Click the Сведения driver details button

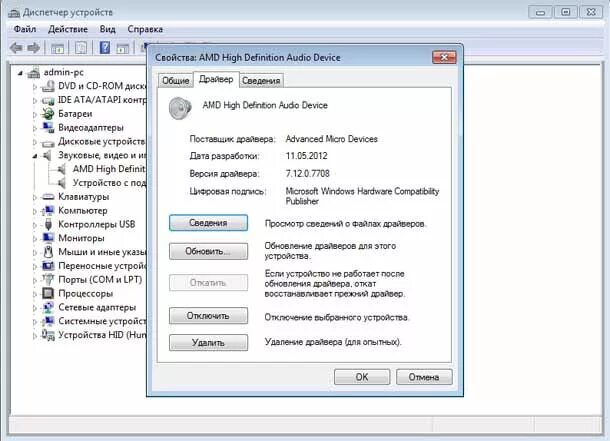pyautogui.click(x=208, y=223)
